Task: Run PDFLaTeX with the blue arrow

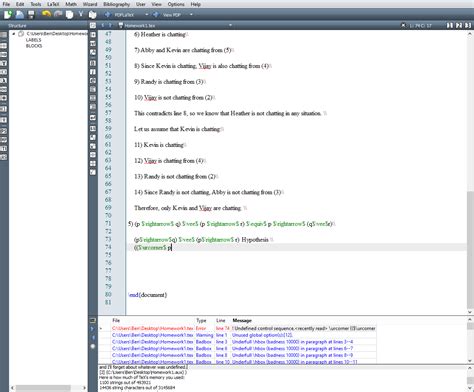Action: [x=107, y=15]
